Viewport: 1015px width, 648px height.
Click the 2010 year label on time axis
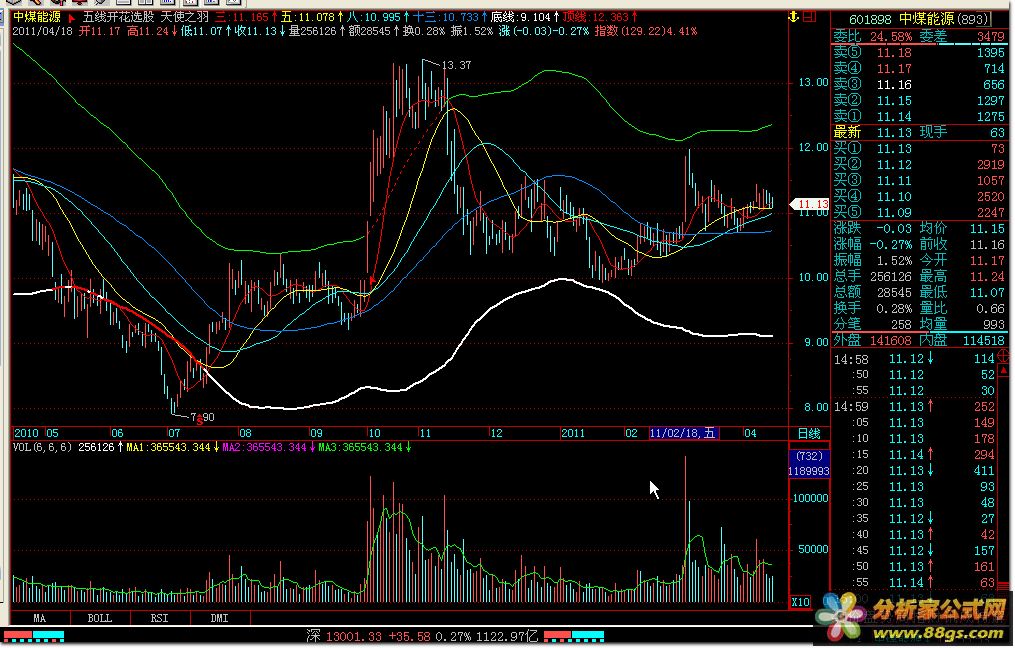(x=27, y=433)
